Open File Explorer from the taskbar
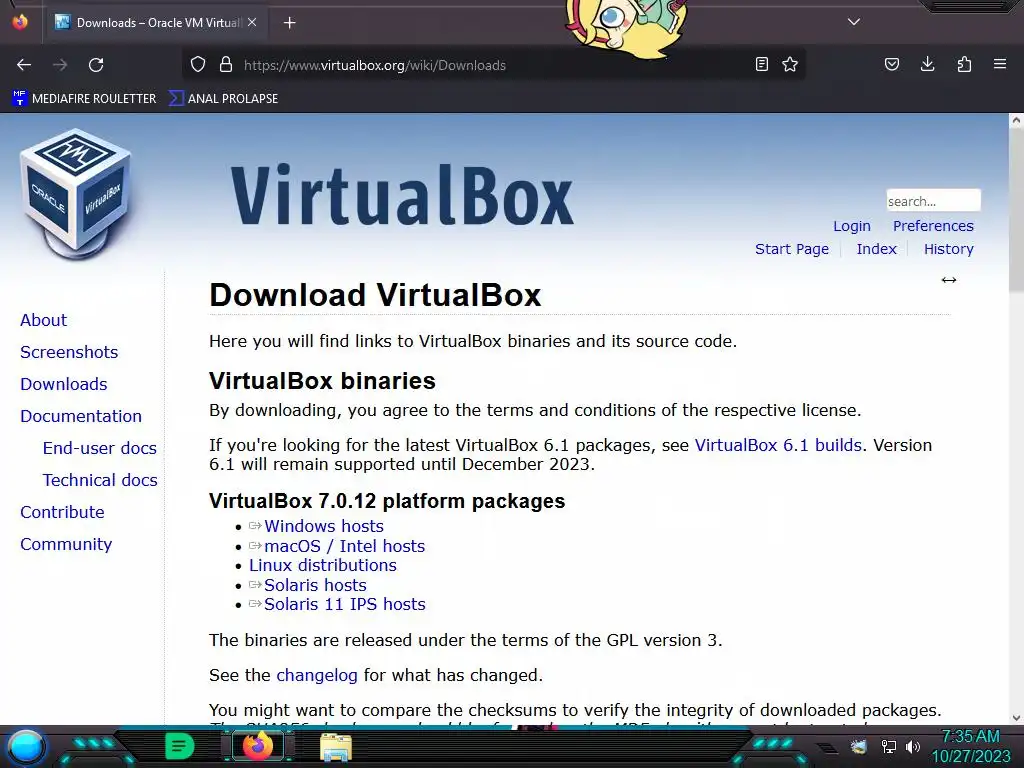Image resolution: width=1024 pixels, height=768 pixels. 336,747
